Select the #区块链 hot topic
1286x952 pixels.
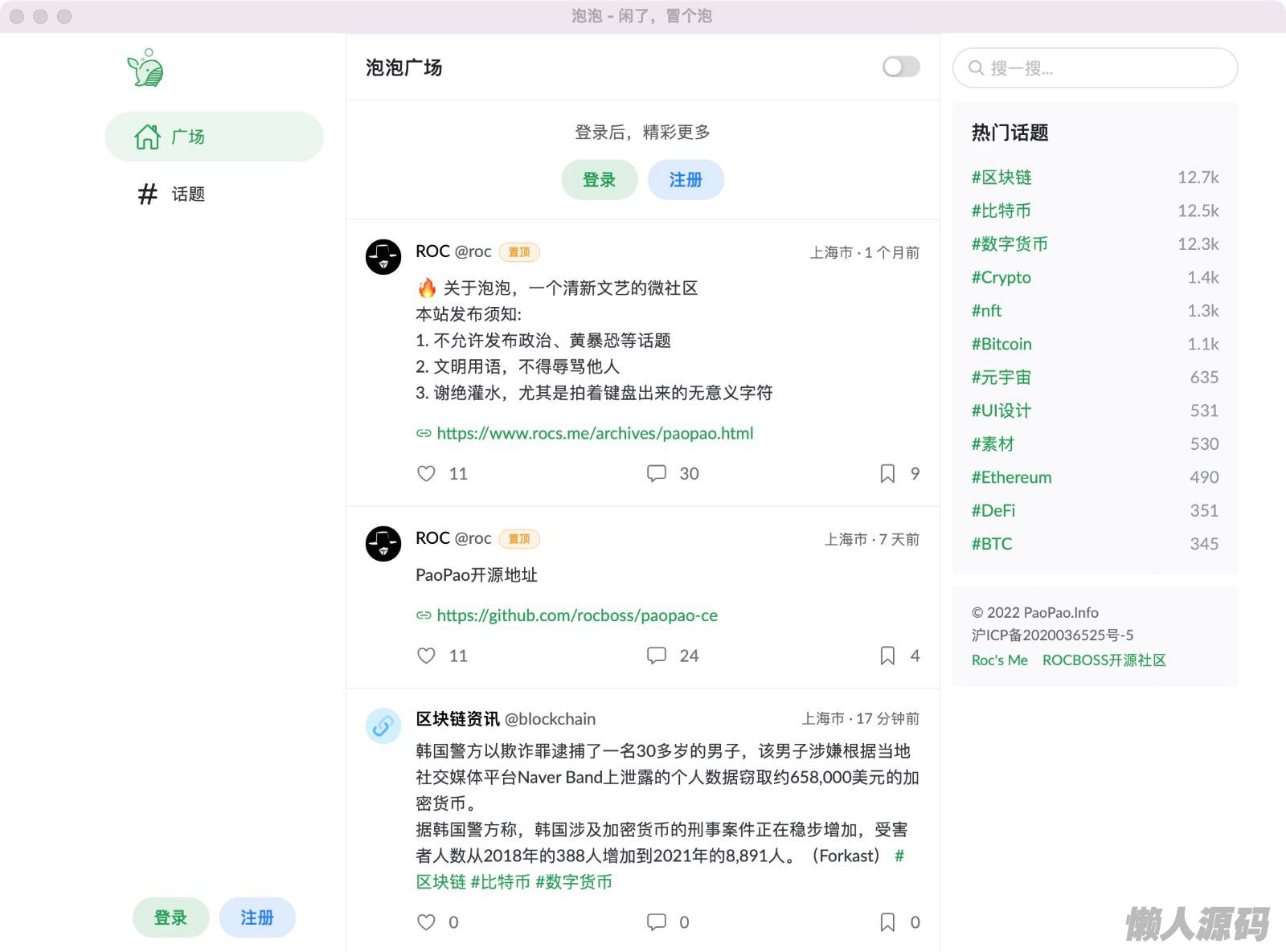tap(1001, 178)
